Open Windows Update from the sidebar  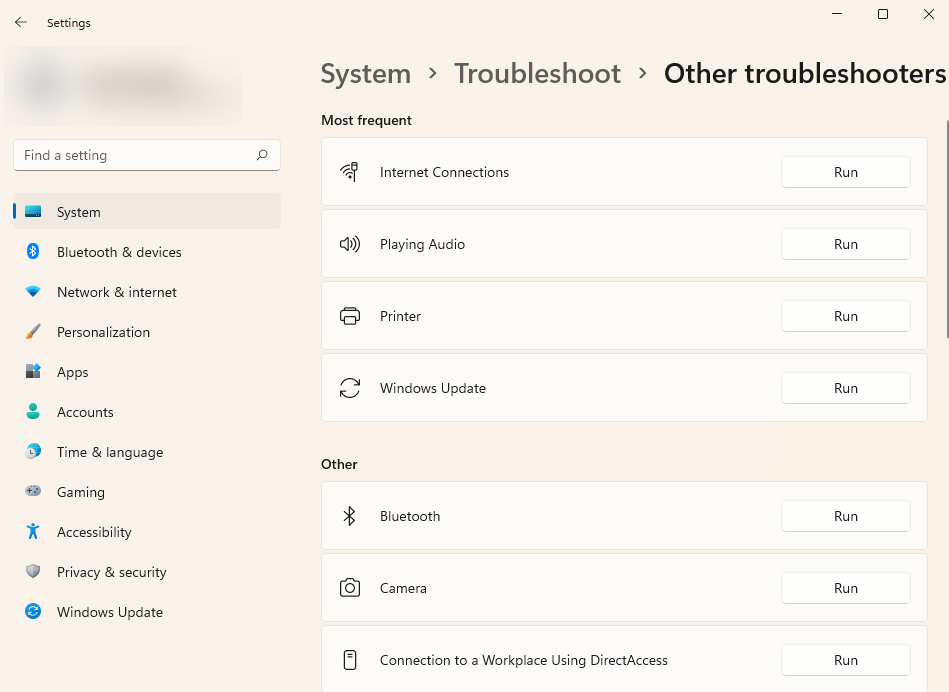(109, 612)
